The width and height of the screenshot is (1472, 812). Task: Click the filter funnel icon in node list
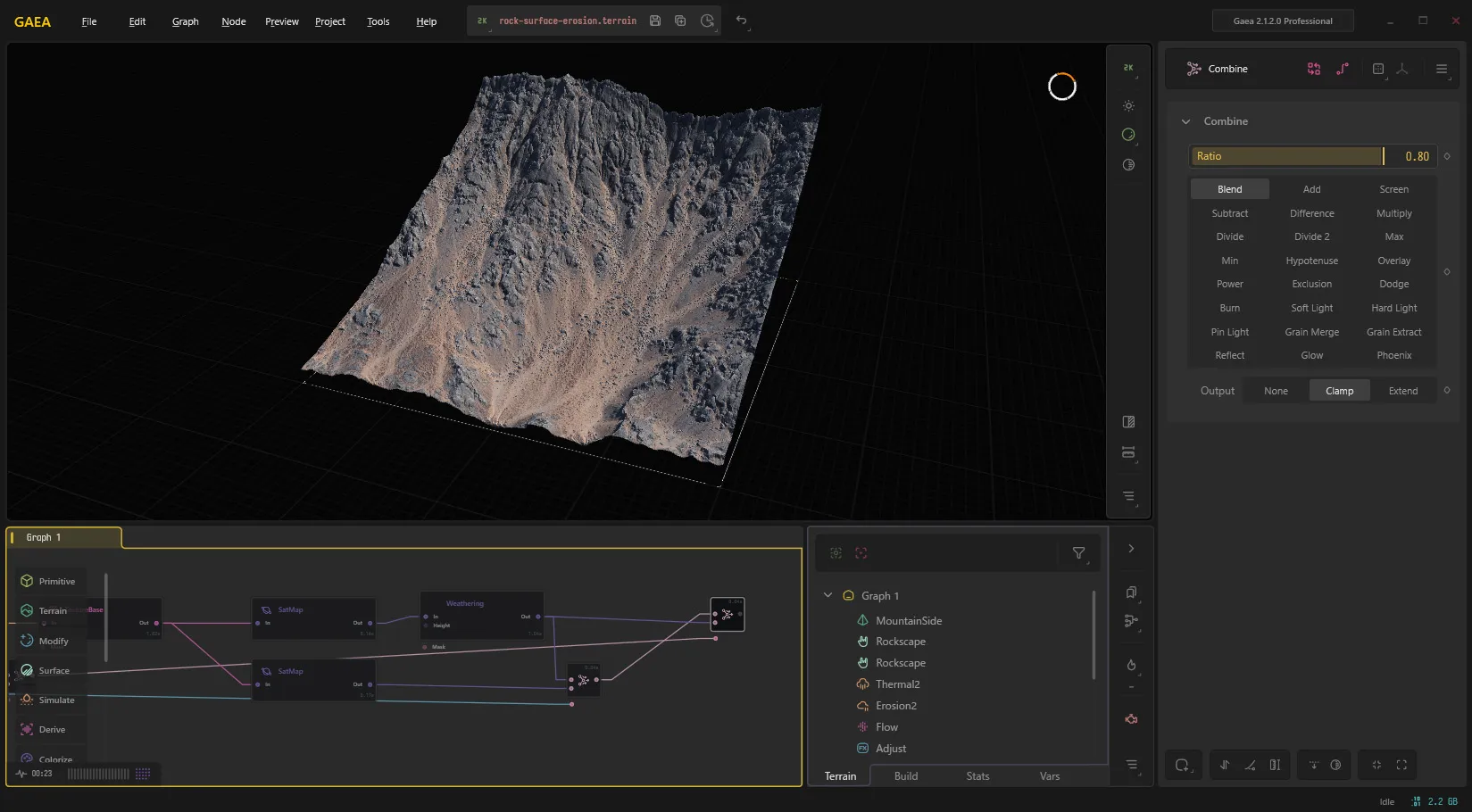point(1078,553)
